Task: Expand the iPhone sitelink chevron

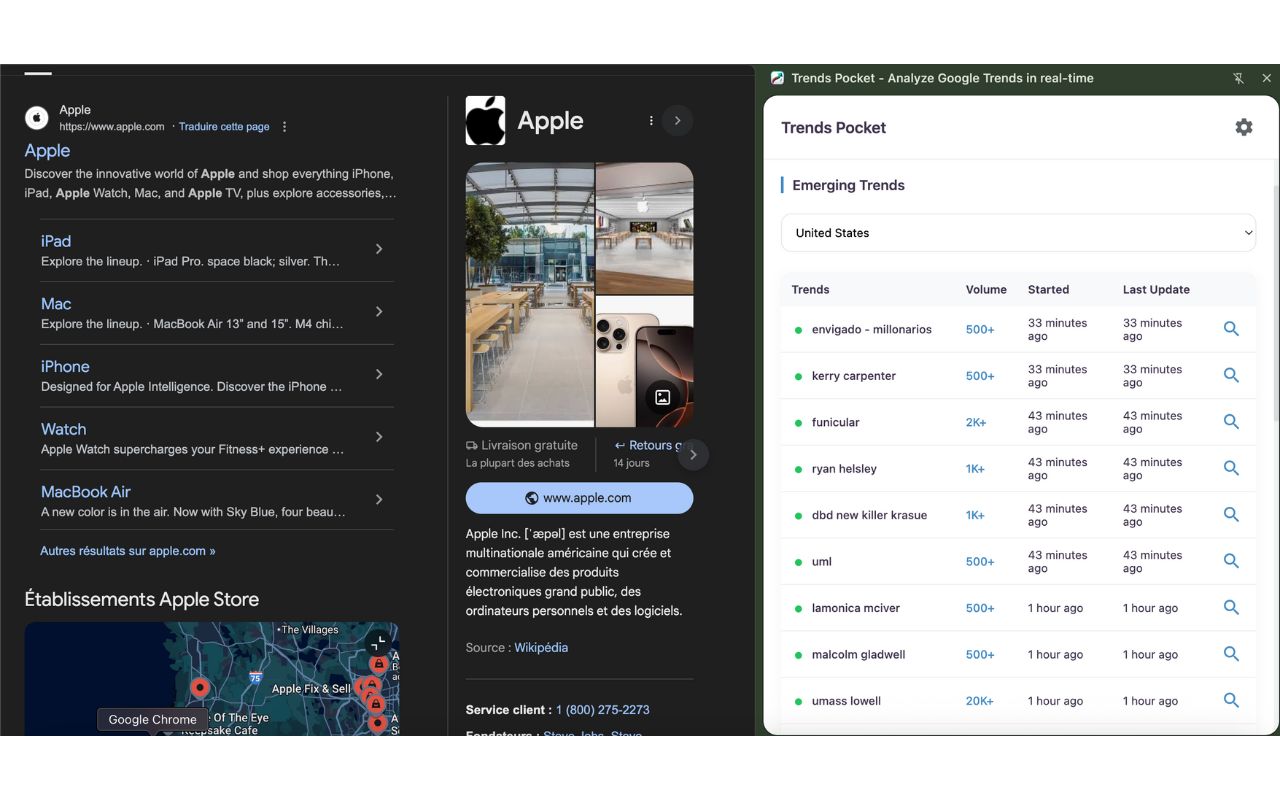Action: point(379,374)
